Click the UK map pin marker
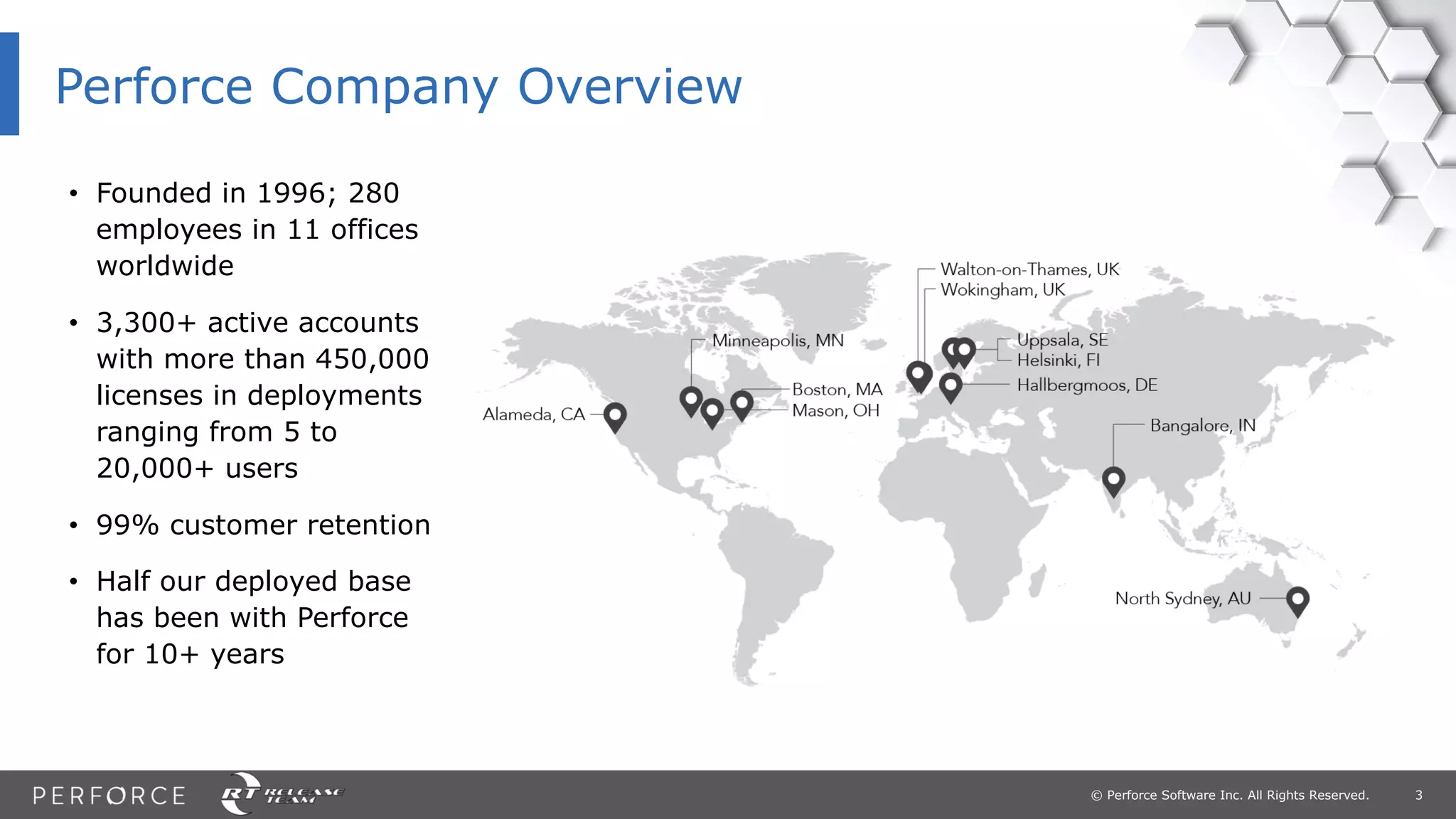 point(919,375)
